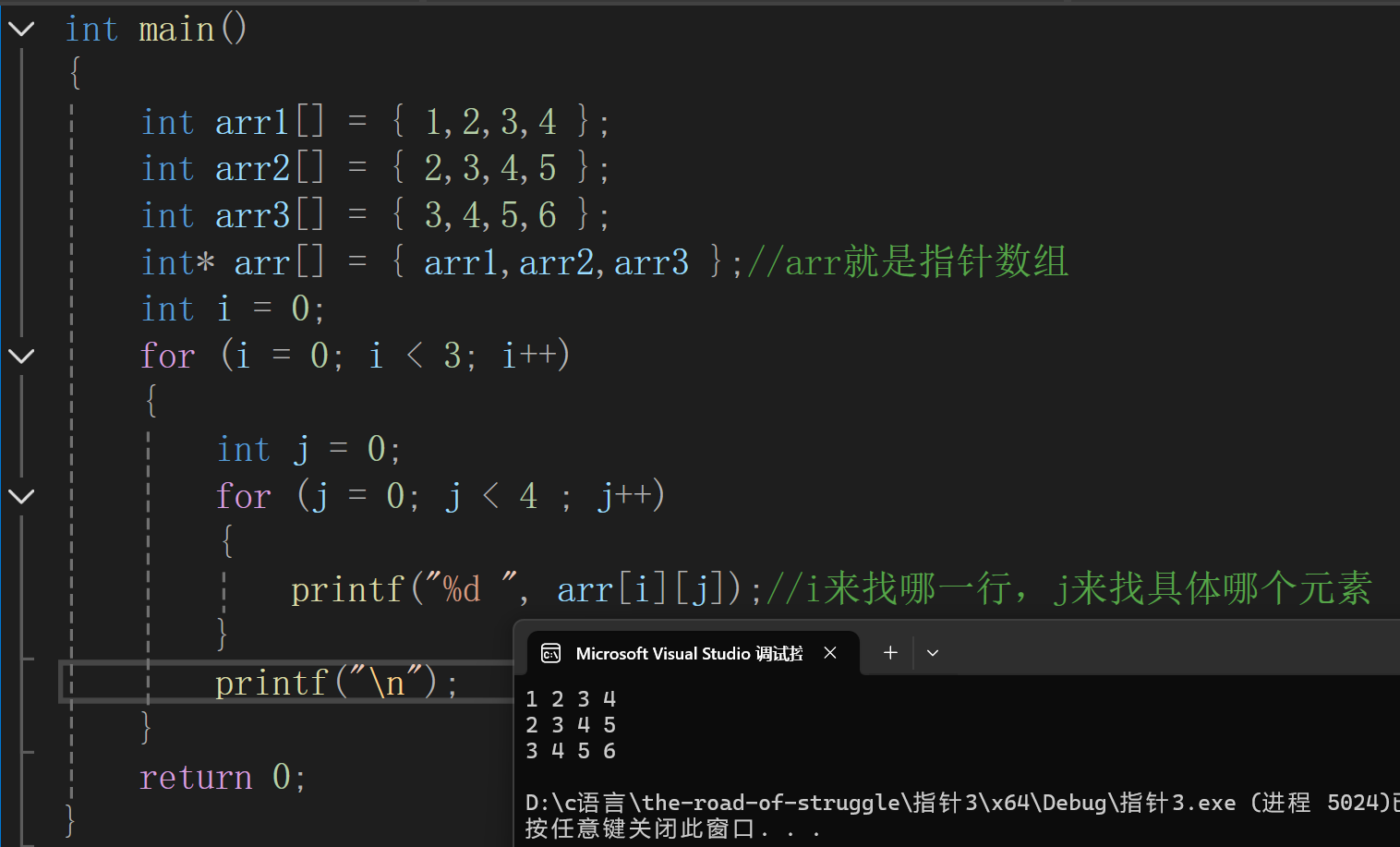Collapse the outer for (i = 0) loop
Image resolution: width=1400 pixels, height=847 pixels.
(21, 356)
